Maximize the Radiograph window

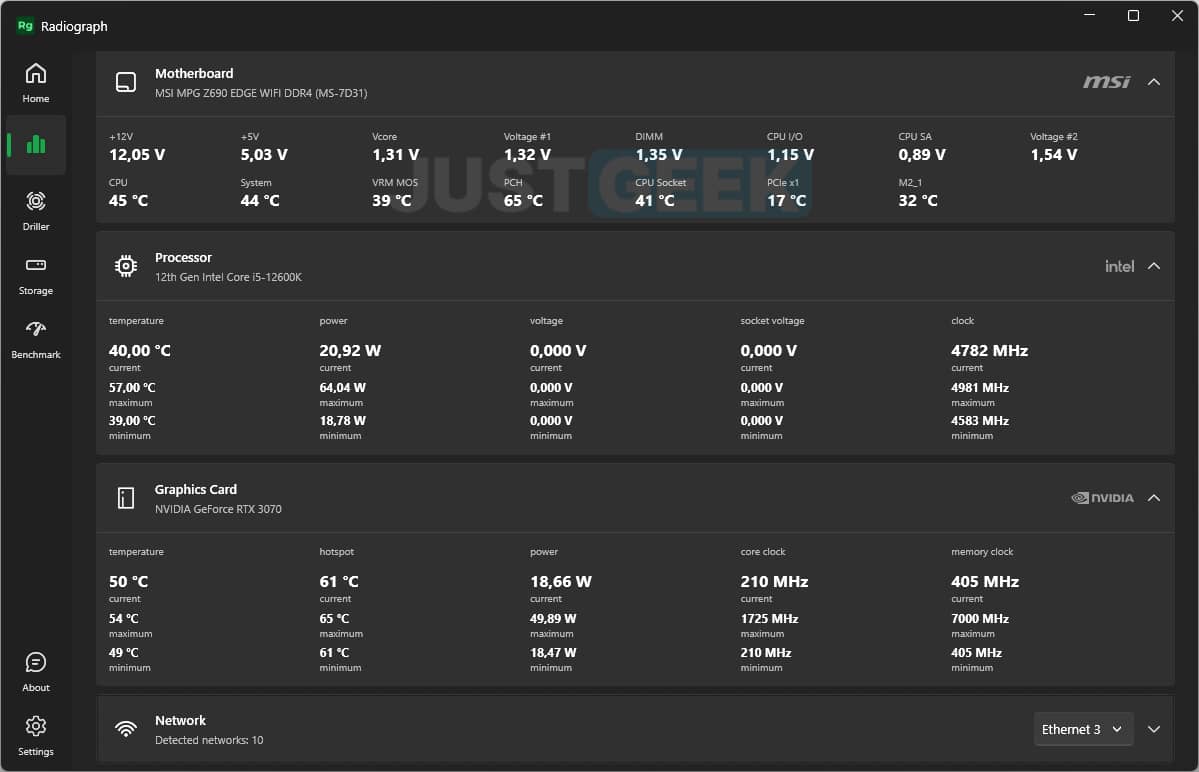pyautogui.click(x=1133, y=15)
